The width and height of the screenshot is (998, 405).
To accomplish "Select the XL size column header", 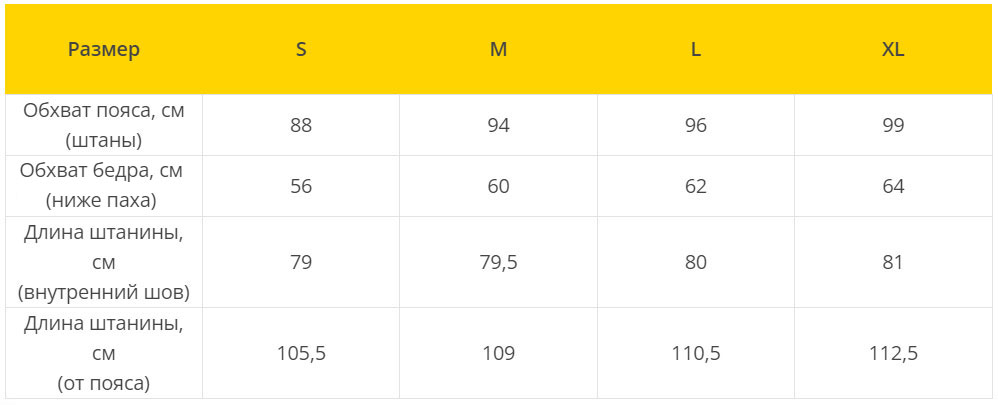I will 893,50.
